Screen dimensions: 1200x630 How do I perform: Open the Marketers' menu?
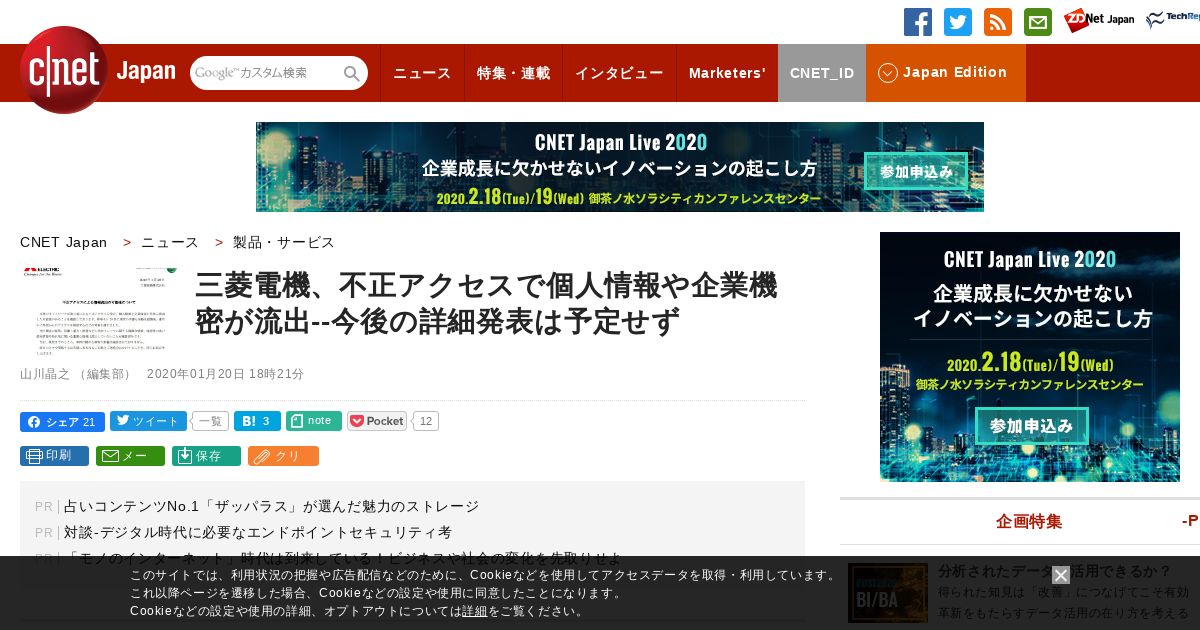click(x=727, y=73)
